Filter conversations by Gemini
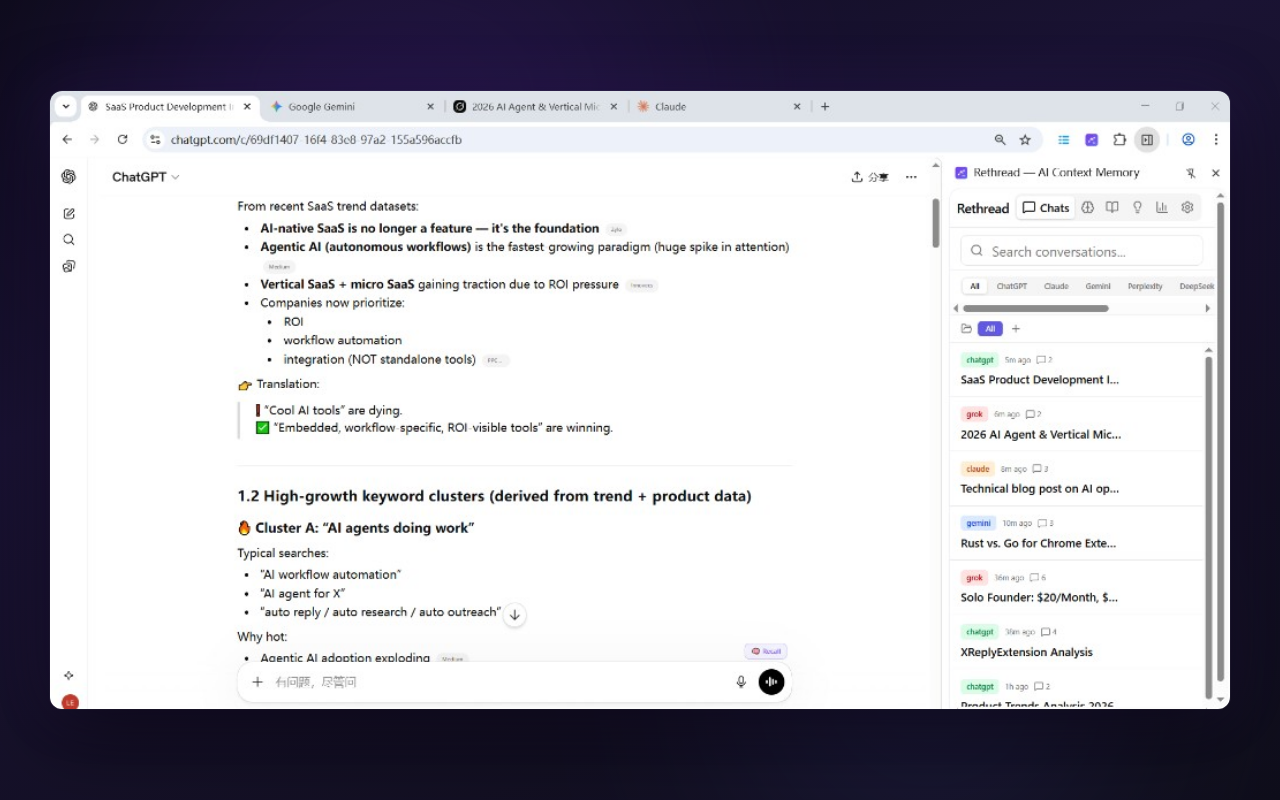 pos(1098,286)
